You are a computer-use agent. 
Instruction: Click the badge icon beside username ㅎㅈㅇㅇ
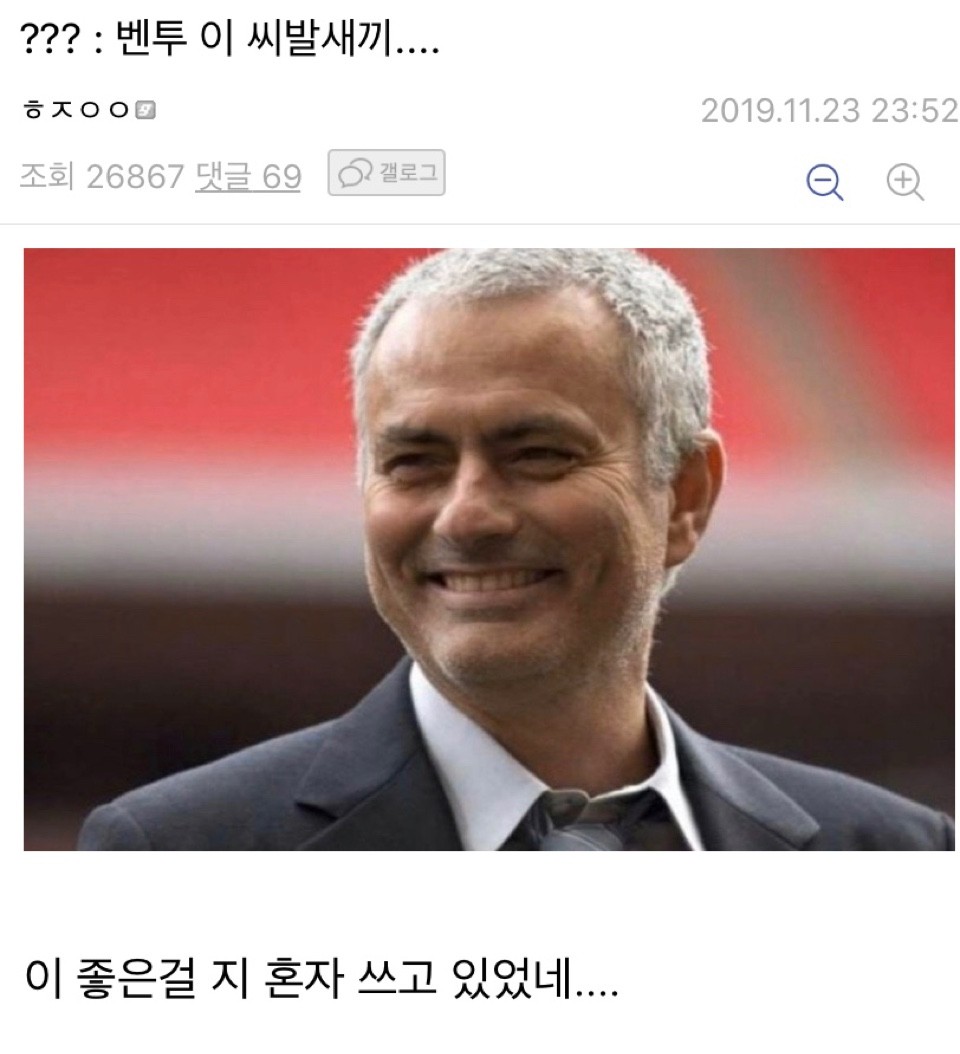(146, 110)
